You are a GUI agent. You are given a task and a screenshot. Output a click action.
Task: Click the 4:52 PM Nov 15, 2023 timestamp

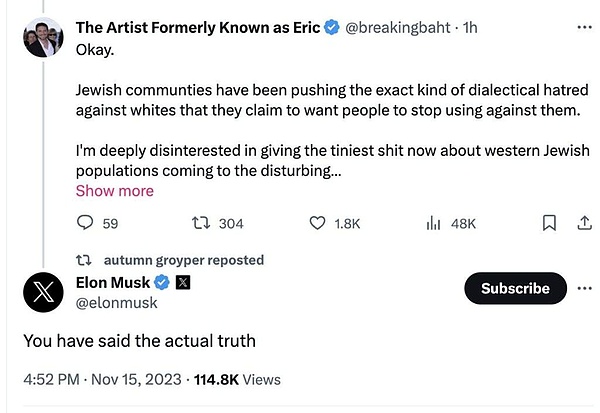pyautogui.click(x=102, y=379)
